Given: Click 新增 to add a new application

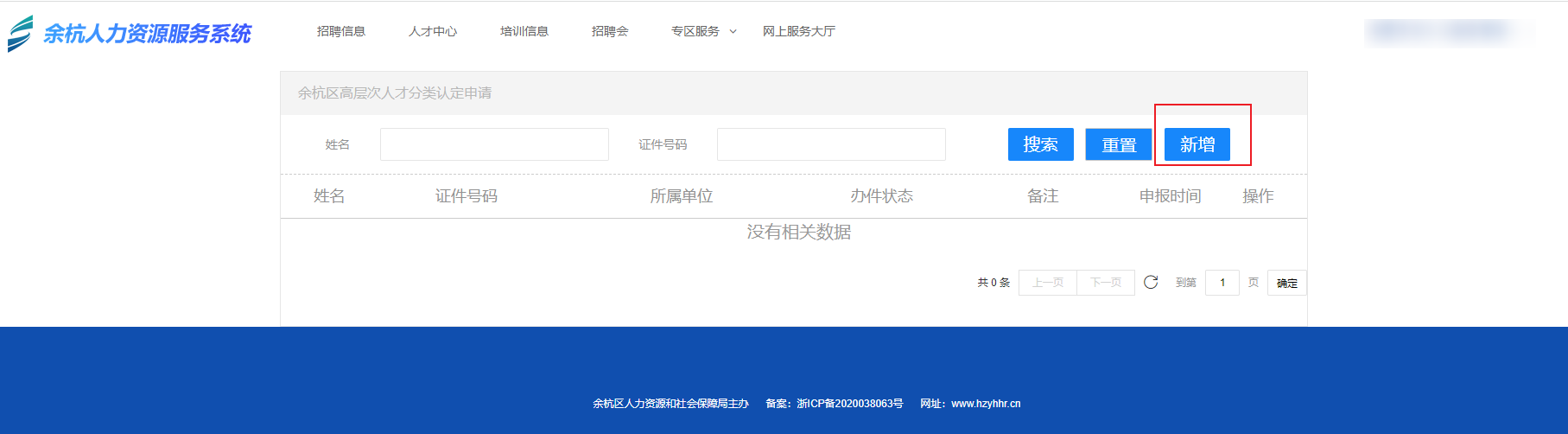Looking at the screenshot, I should (x=1197, y=144).
